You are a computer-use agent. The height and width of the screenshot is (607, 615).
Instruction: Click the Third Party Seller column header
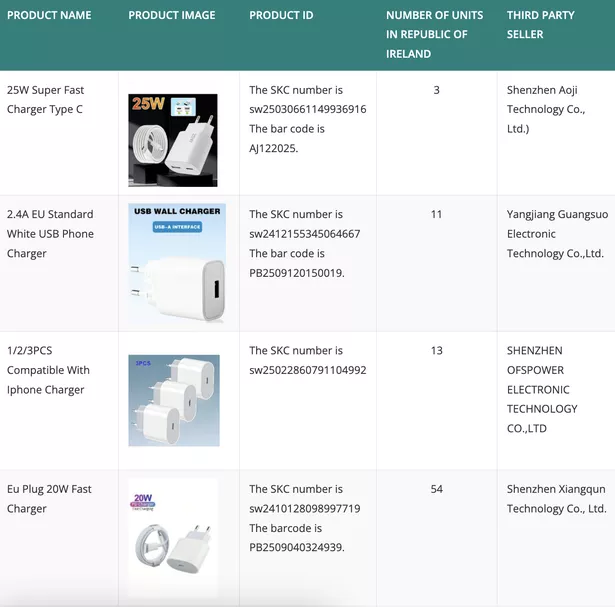[x=540, y=24]
